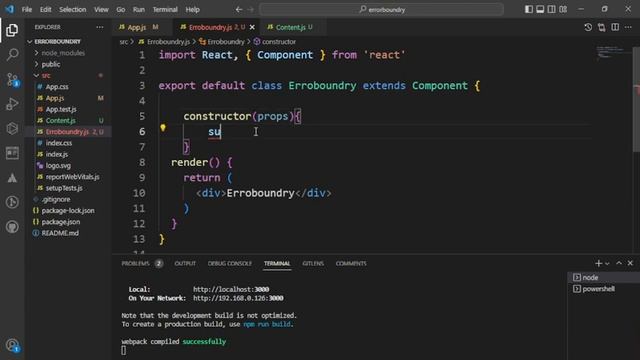
Task: Show the Debug Console tab
Action: click(230, 264)
